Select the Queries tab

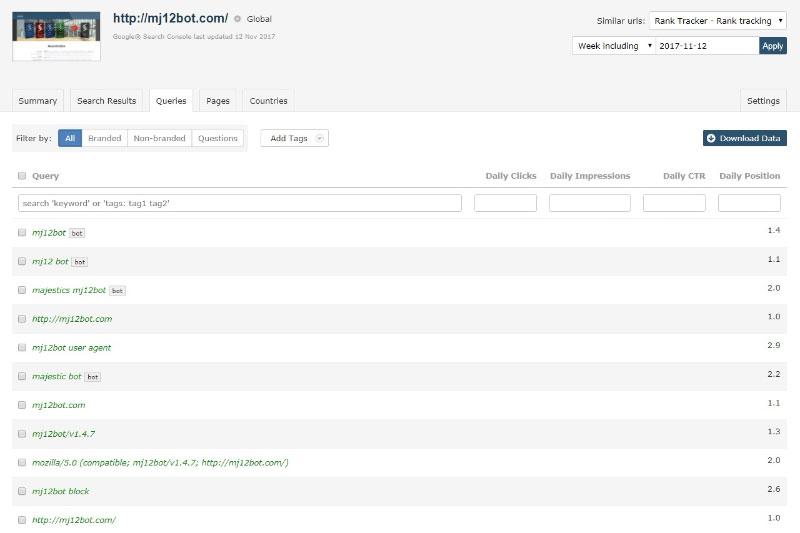pos(171,101)
